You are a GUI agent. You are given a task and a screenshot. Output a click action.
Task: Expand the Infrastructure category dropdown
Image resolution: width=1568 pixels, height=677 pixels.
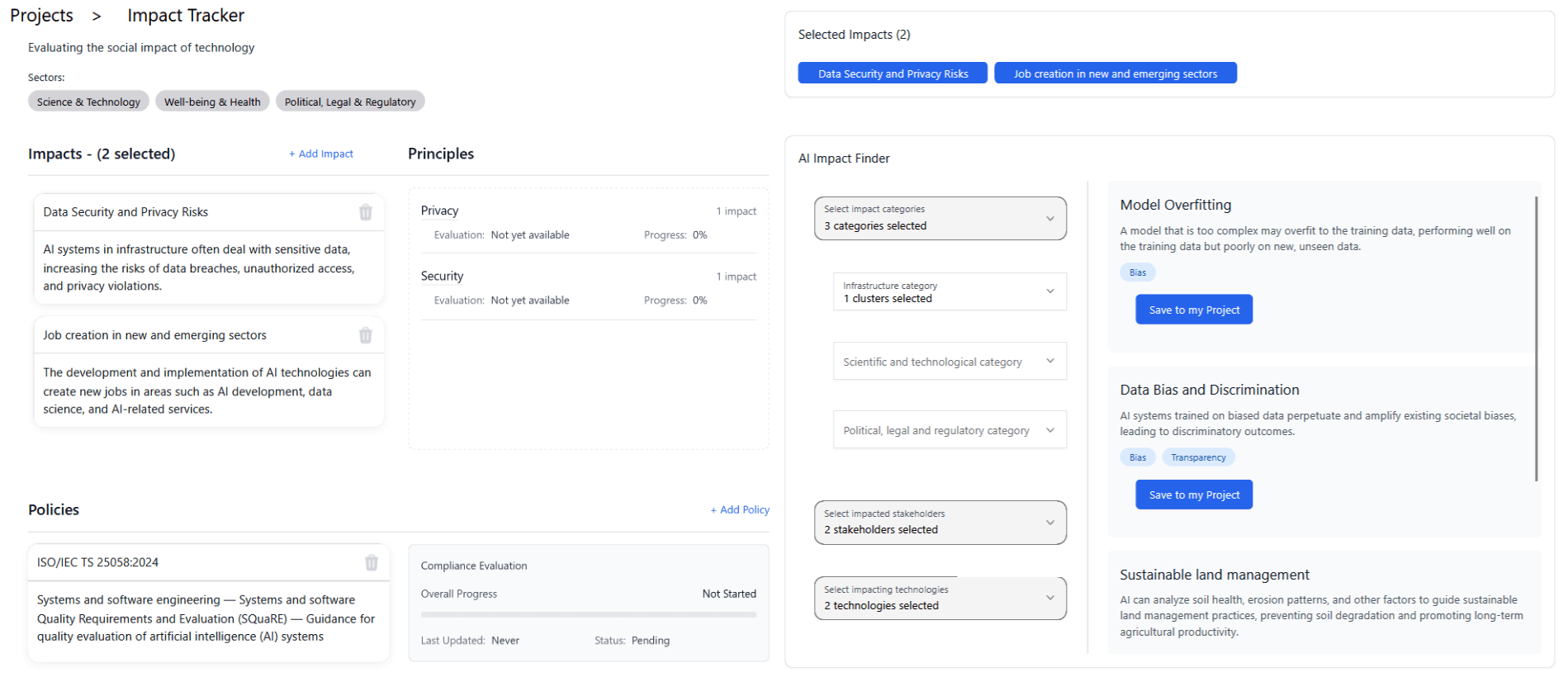(x=950, y=291)
